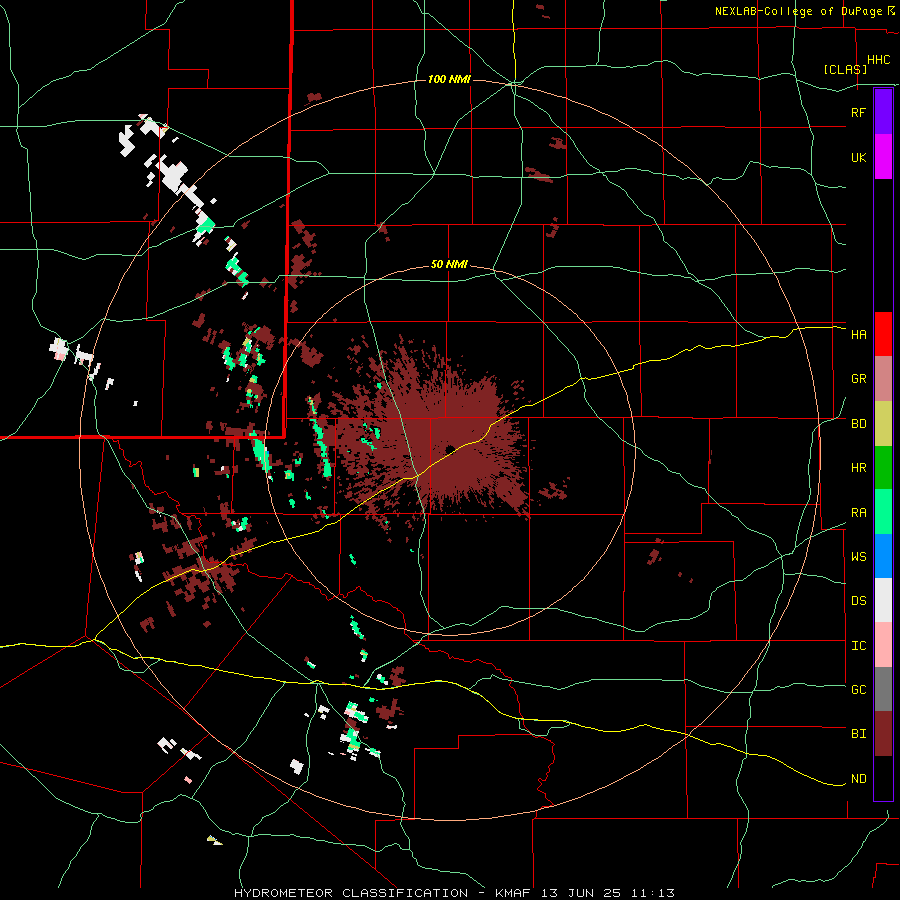Click the GR legend label
Image resolution: width=900 pixels, height=900 pixels.
point(858,379)
